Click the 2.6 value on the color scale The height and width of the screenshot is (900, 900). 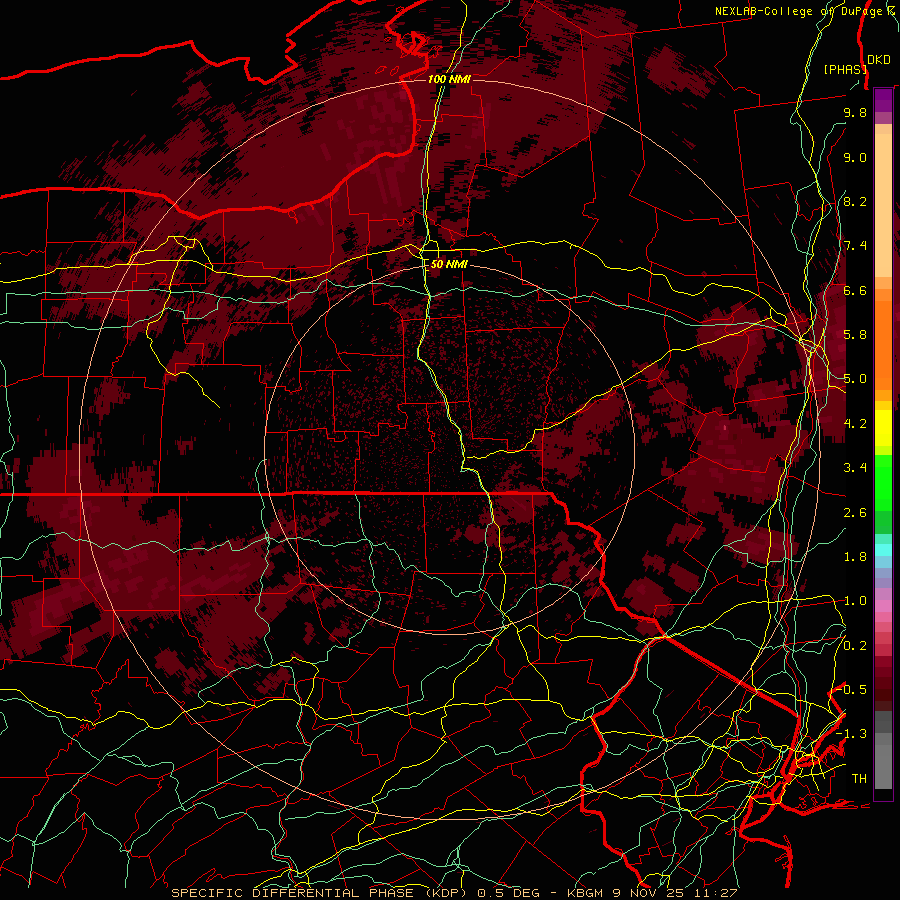pos(855,513)
